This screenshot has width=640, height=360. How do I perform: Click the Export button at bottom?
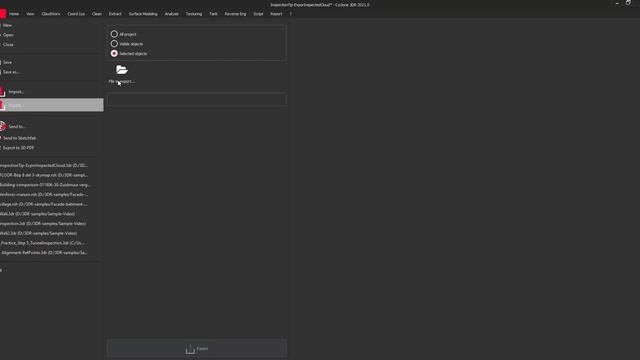pos(197,349)
